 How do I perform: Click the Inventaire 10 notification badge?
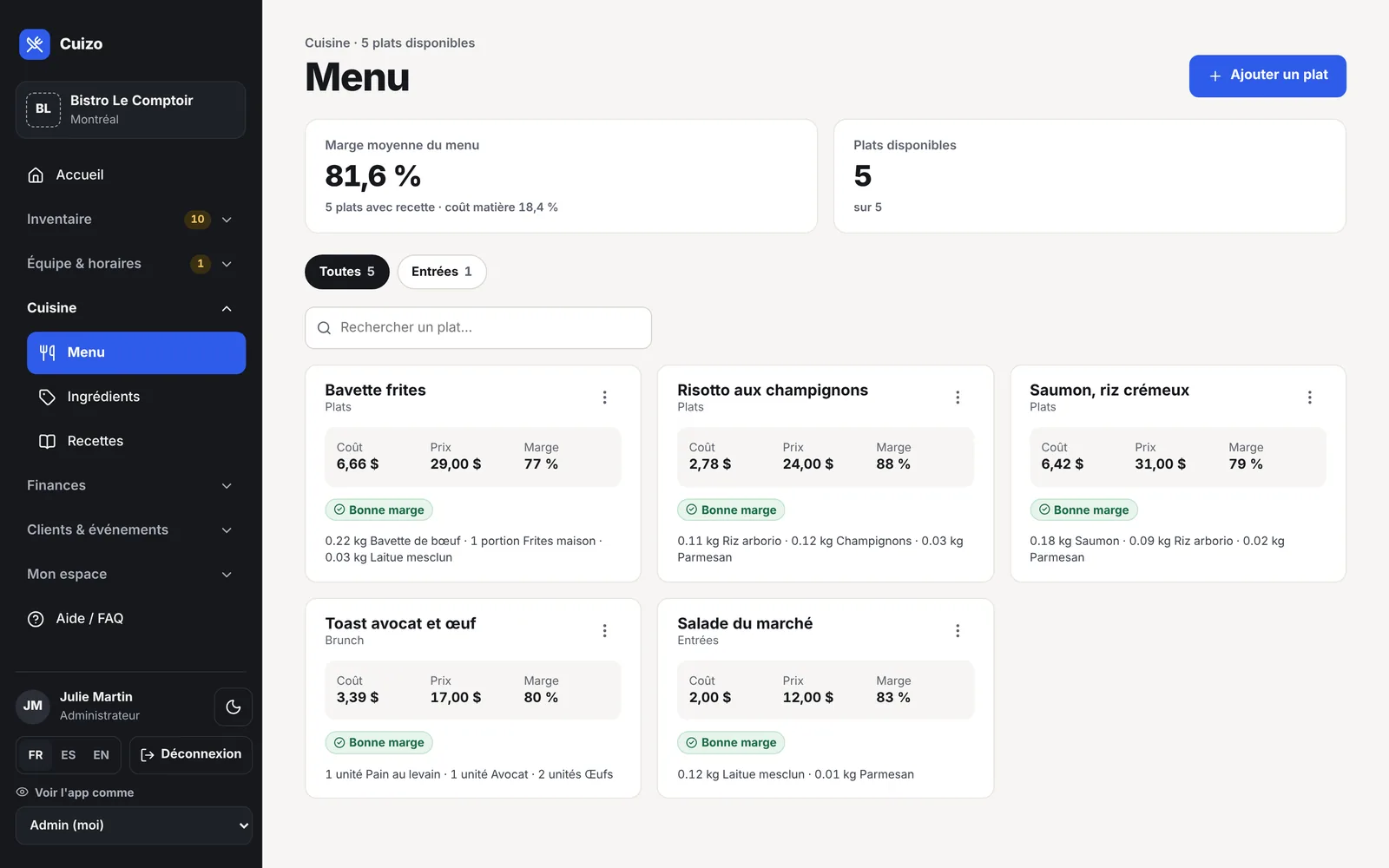(x=198, y=220)
